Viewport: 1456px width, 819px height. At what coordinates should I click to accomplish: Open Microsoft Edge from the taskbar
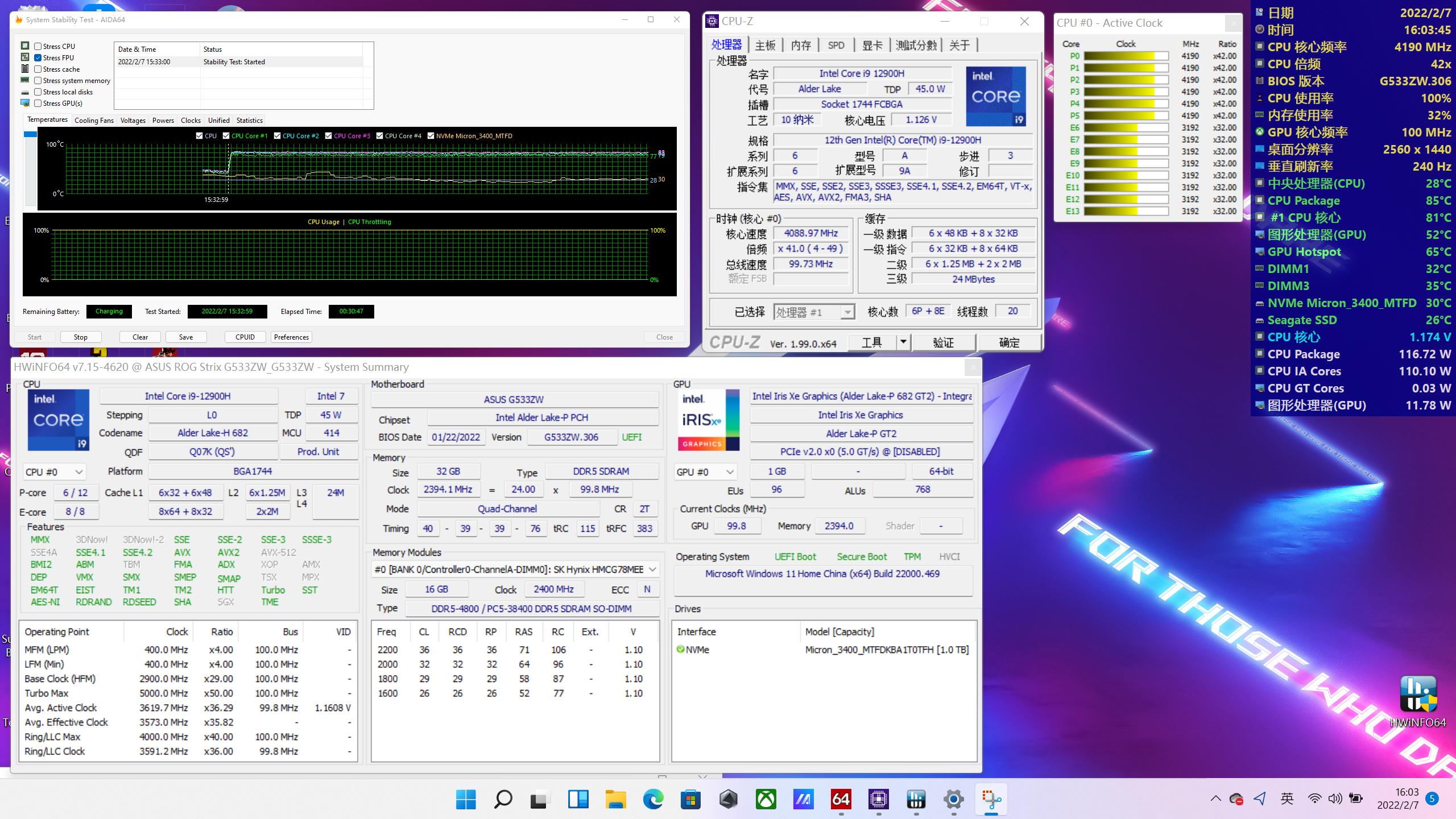[653, 799]
